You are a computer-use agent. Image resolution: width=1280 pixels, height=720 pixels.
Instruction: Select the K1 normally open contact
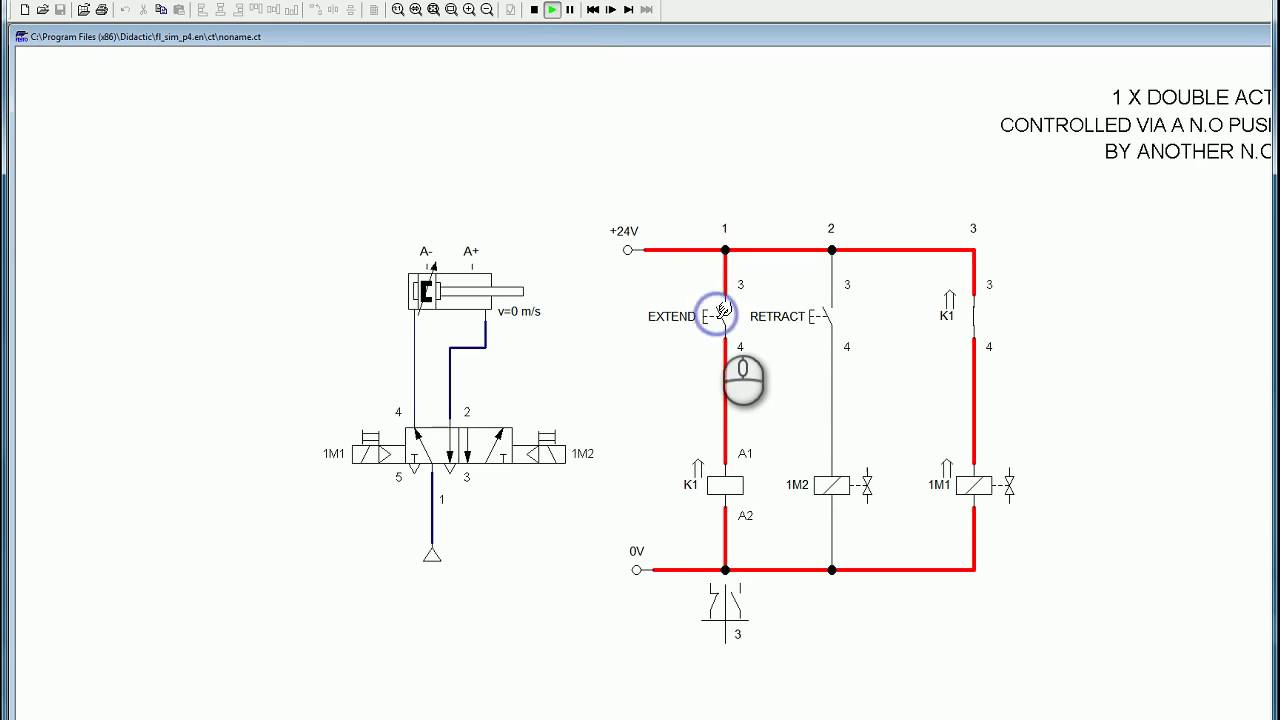point(974,316)
